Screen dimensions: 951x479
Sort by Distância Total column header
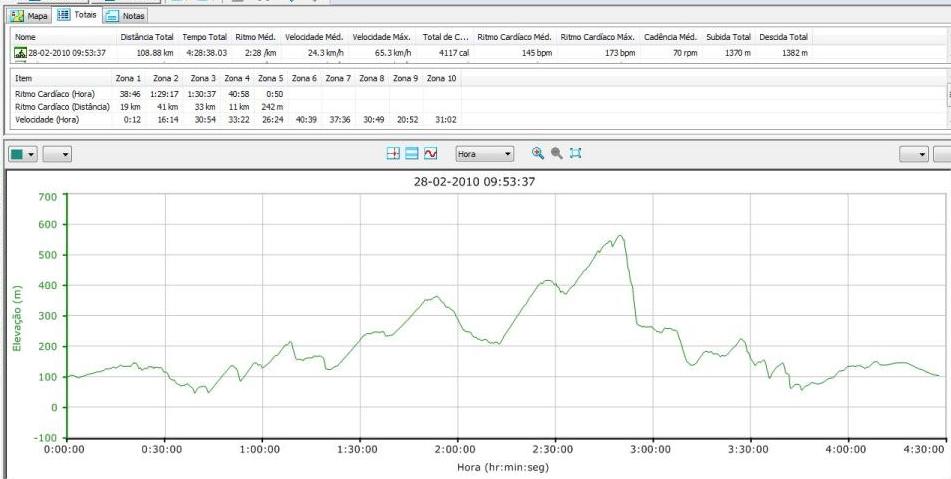click(x=147, y=37)
